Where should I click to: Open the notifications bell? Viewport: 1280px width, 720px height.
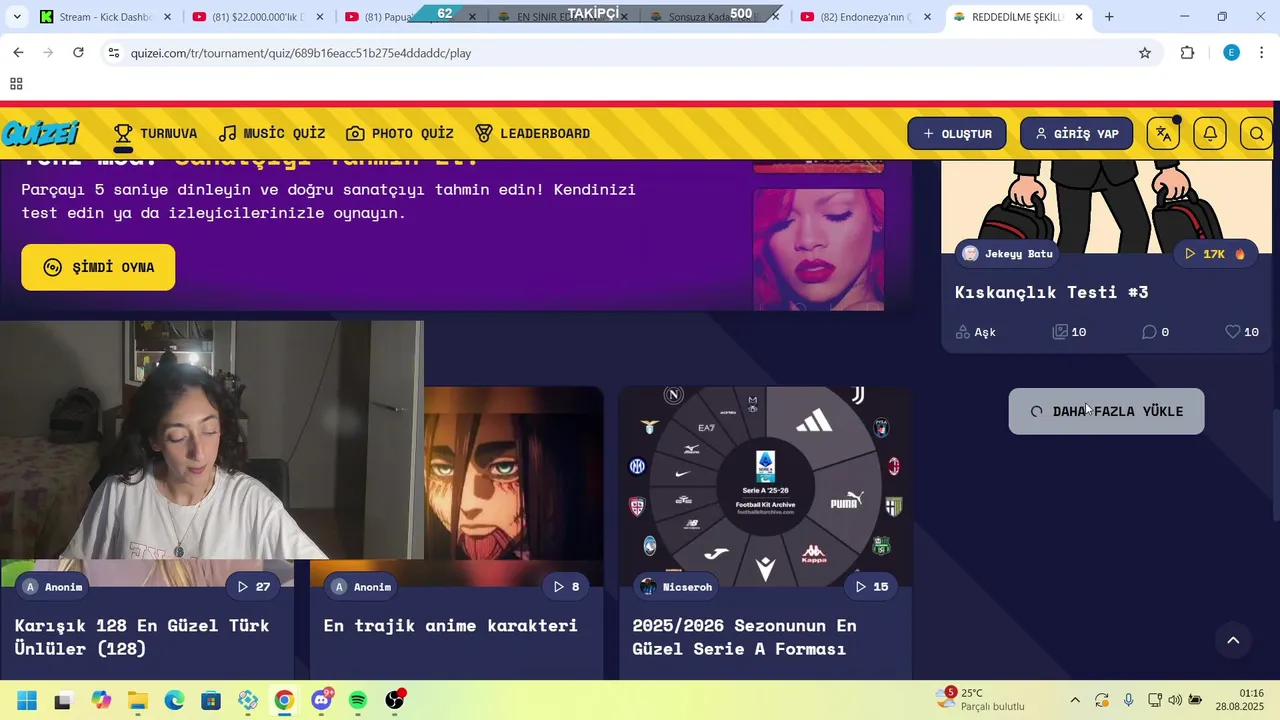(x=1210, y=134)
